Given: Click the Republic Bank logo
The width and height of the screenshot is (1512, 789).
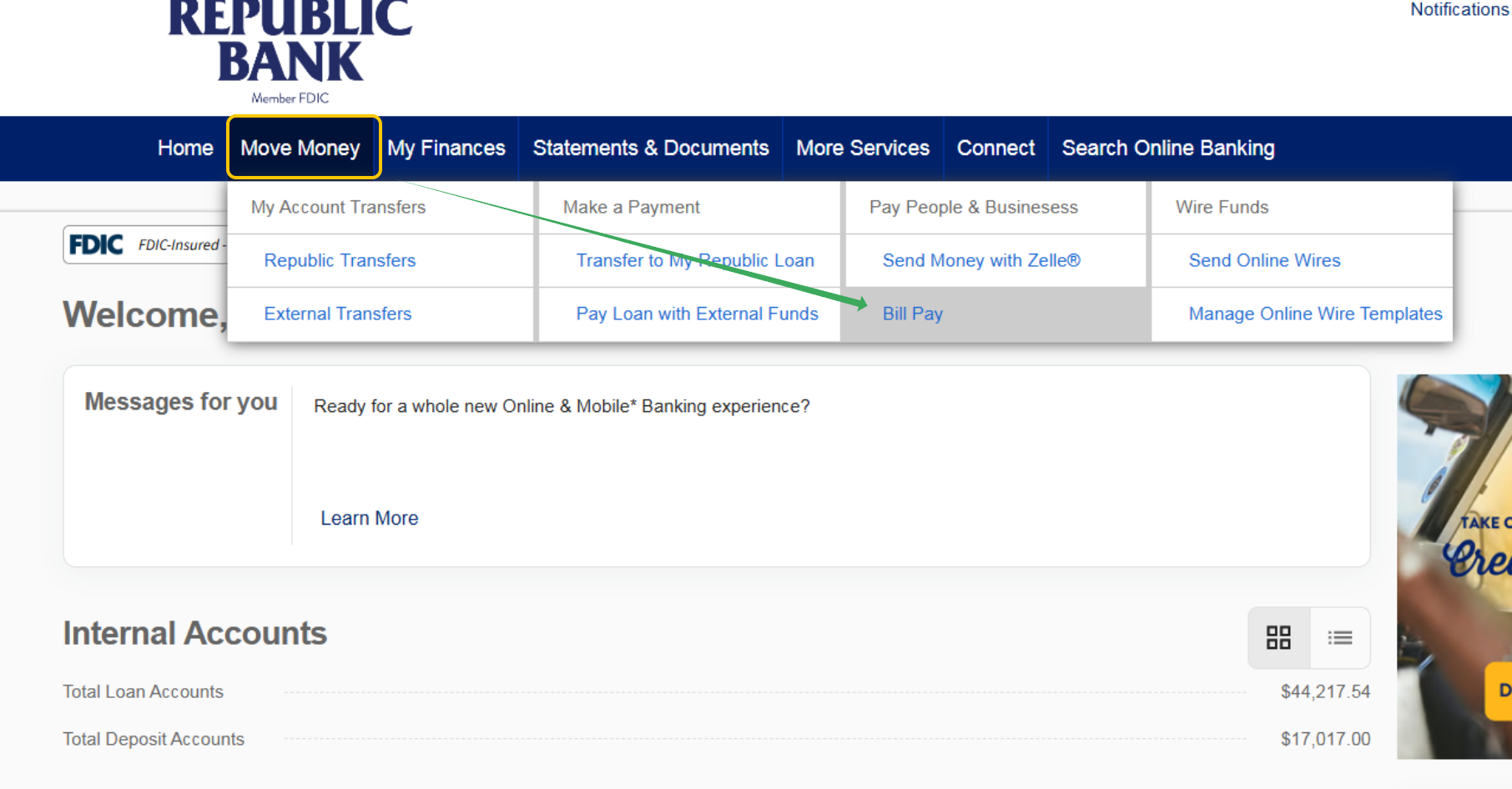Looking at the screenshot, I should pos(290,52).
